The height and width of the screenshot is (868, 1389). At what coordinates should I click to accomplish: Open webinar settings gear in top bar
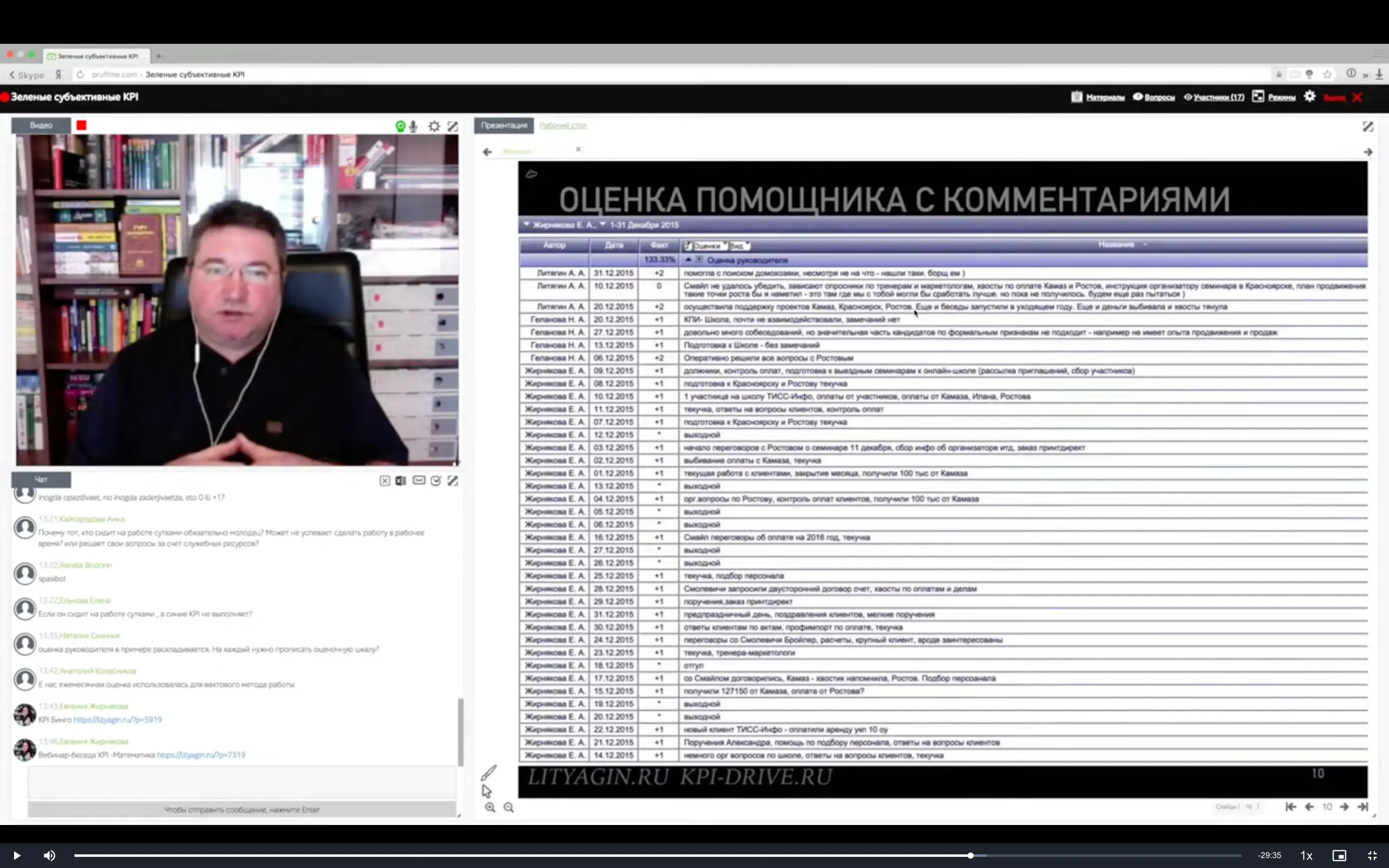1310,96
